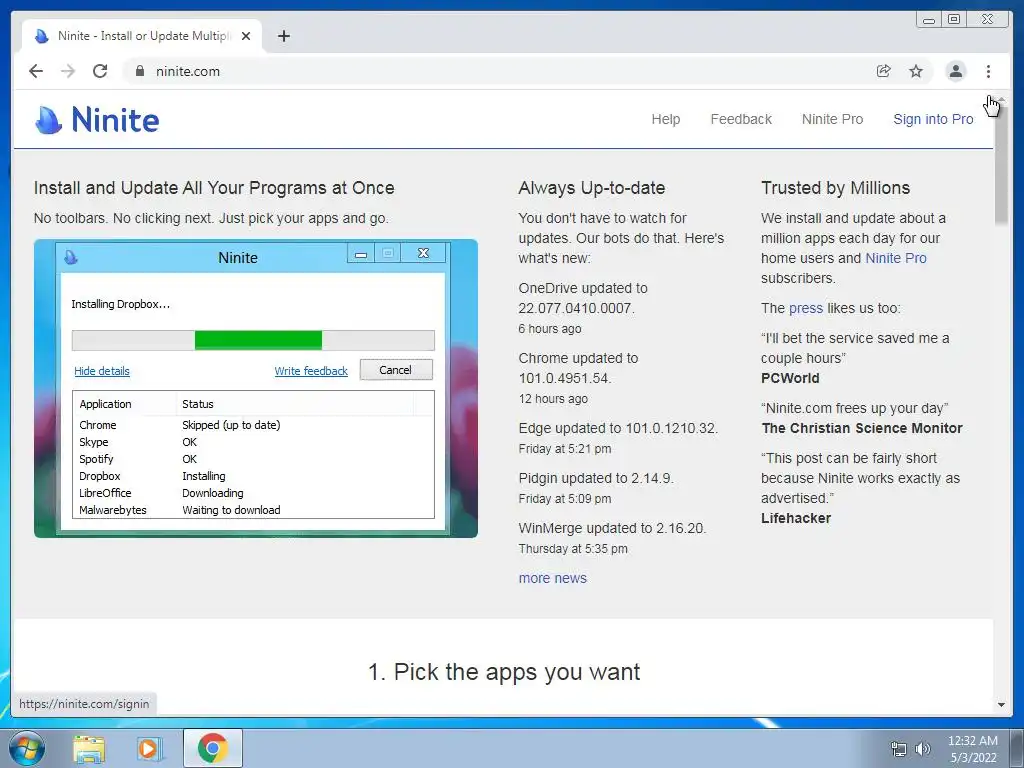Open the press link
The height and width of the screenshot is (768, 1024).
(806, 308)
